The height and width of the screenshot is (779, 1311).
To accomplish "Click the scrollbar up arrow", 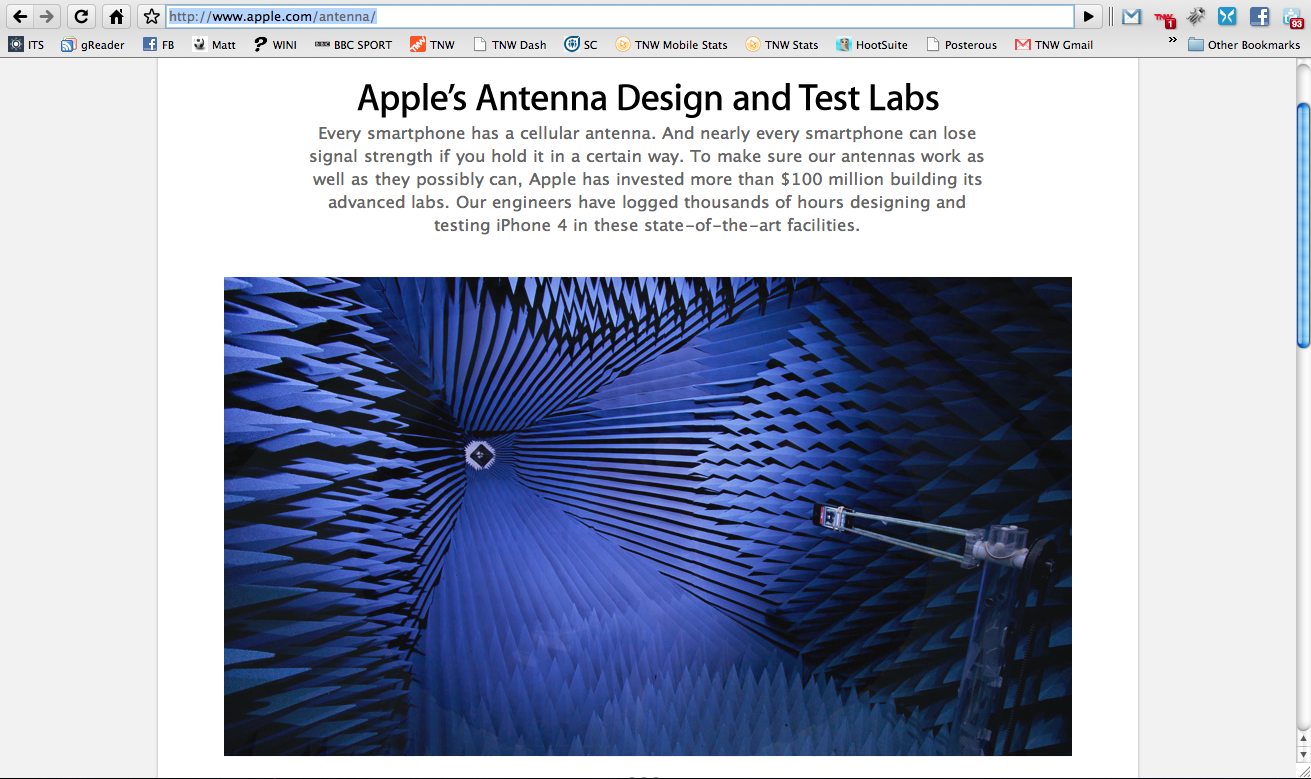I will [x=1303, y=739].
